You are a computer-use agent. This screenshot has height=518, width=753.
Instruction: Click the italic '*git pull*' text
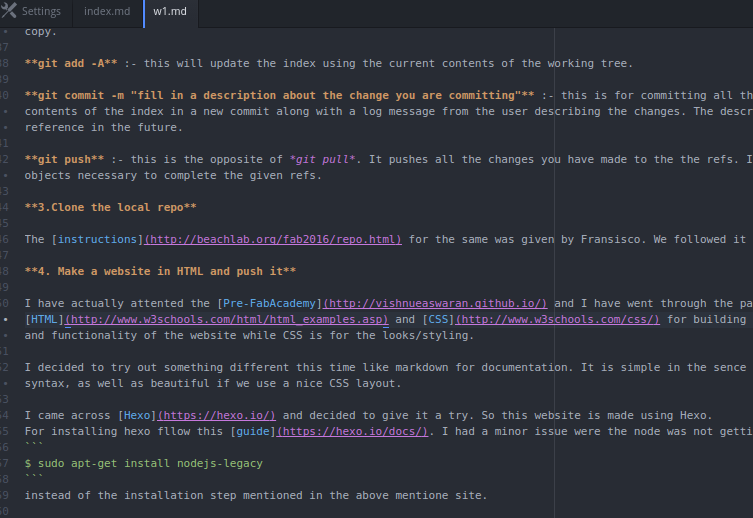click(x=322, y=159)
